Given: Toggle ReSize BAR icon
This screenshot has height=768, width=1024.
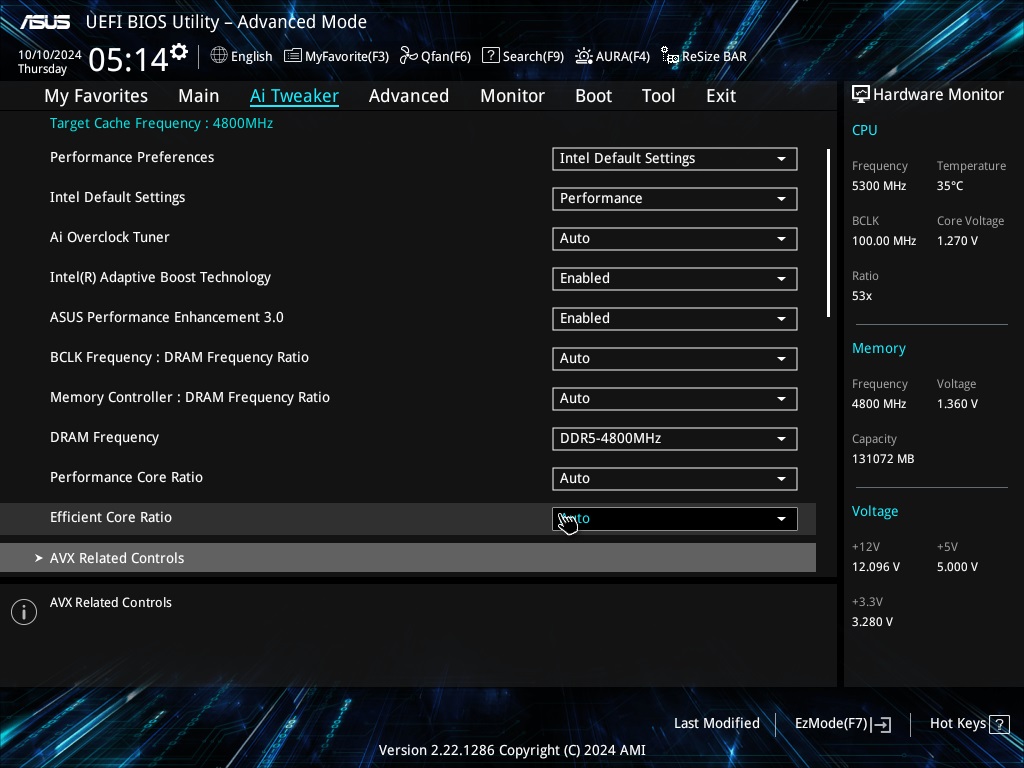Looking at the screenshot, I should (669, 56).
